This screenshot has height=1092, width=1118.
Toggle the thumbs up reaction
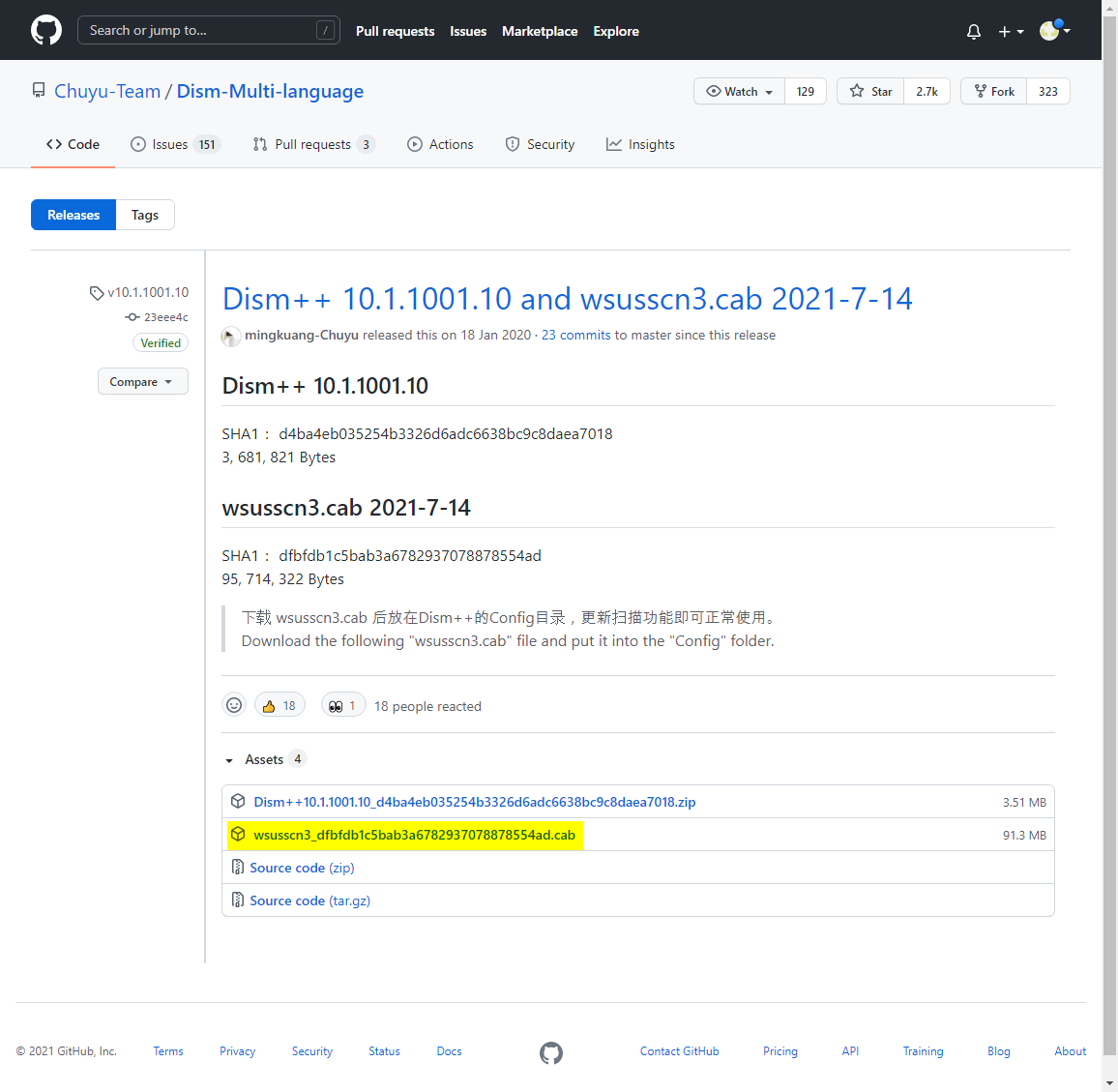coord(279,705)
